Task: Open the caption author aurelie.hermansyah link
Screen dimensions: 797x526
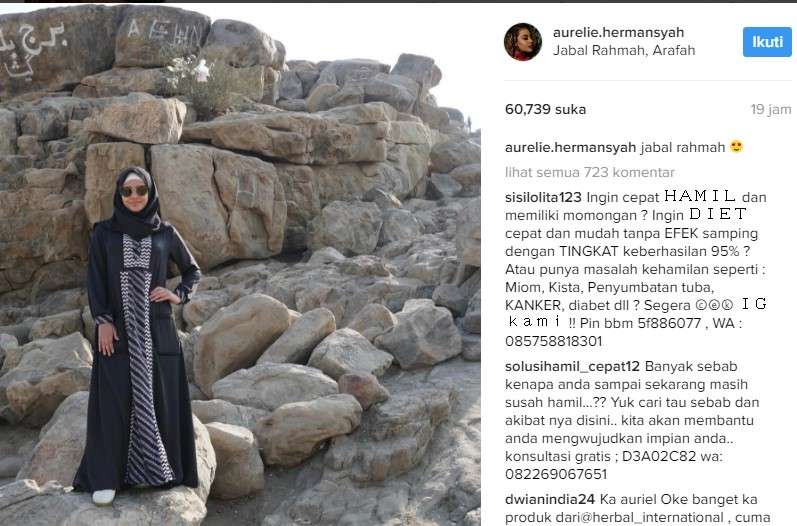Action: tap(570, 147)
